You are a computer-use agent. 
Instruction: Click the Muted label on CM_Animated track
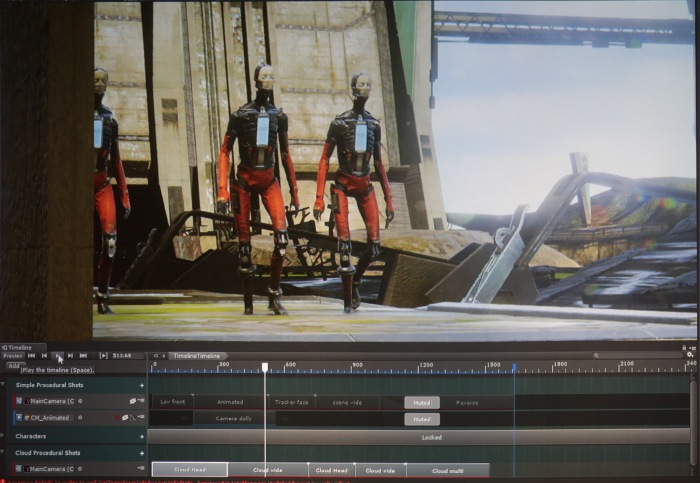tap(422, 419)
